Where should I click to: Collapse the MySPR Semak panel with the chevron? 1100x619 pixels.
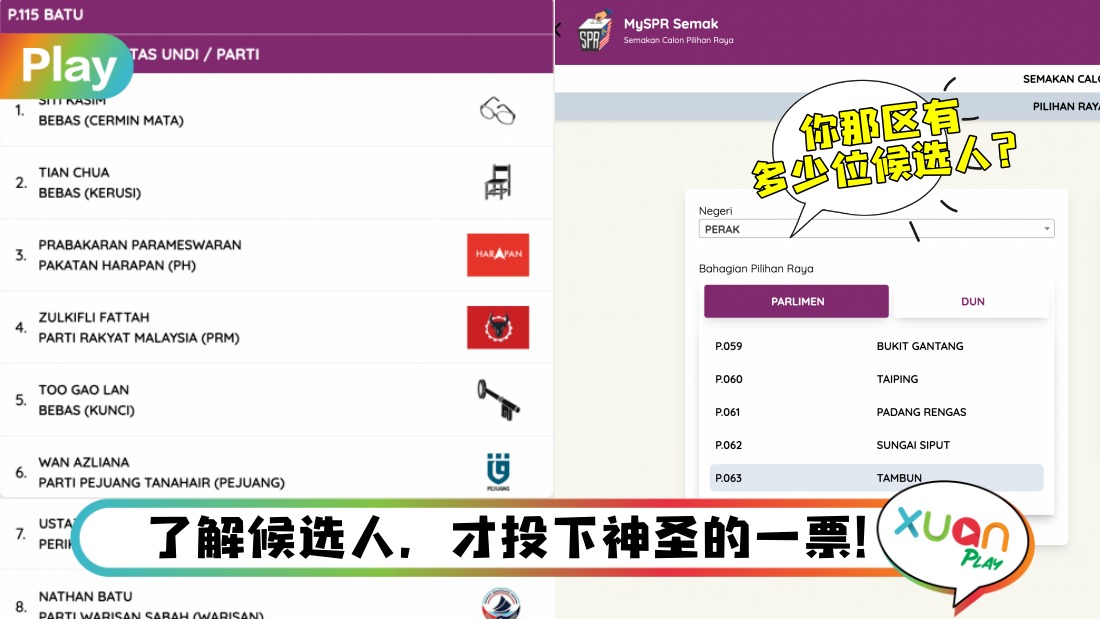coord(557,29)
